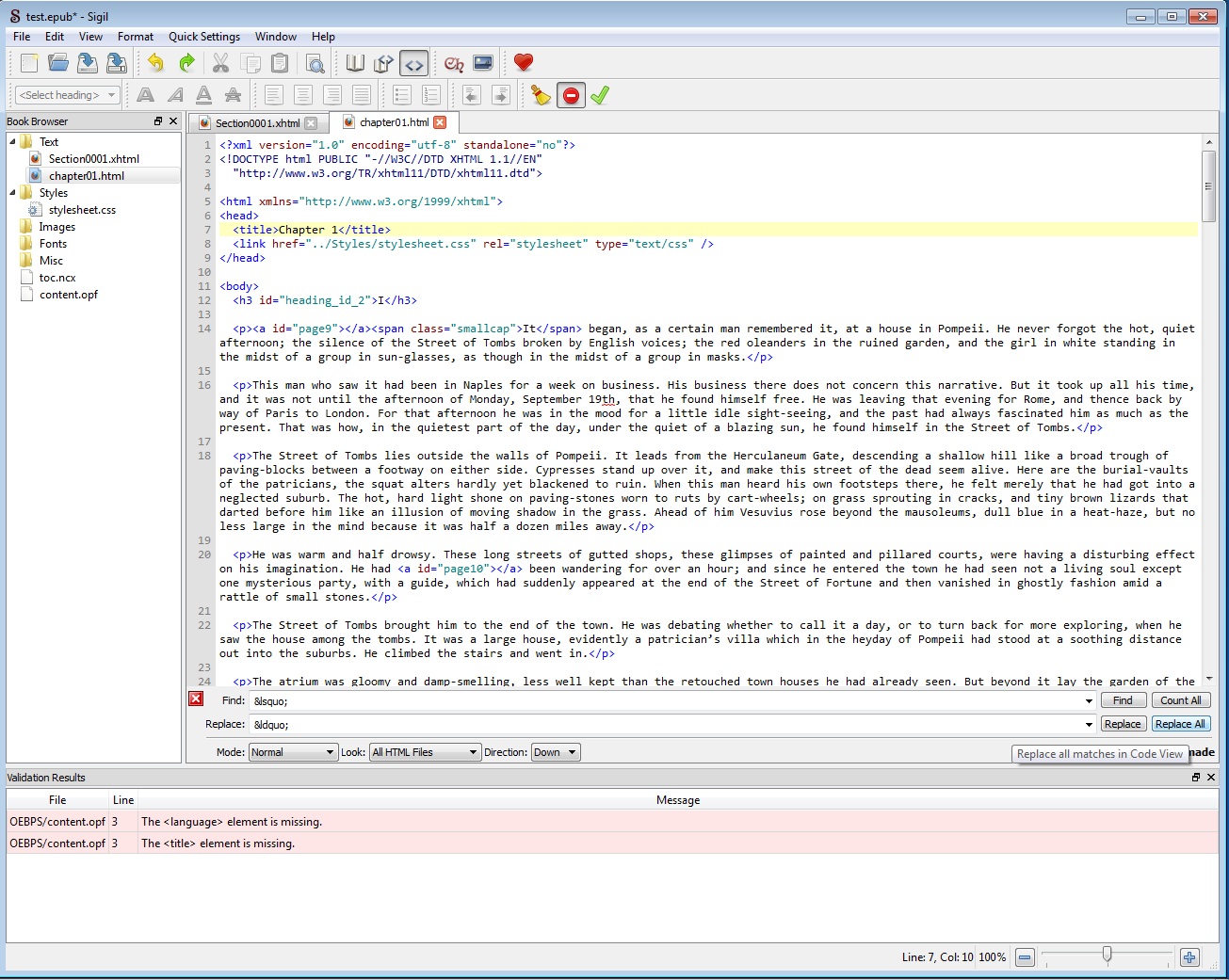Open the Look: All HTML Files dropdown
The width and height of the screenshot is (1229, 980).
point(425,752)
